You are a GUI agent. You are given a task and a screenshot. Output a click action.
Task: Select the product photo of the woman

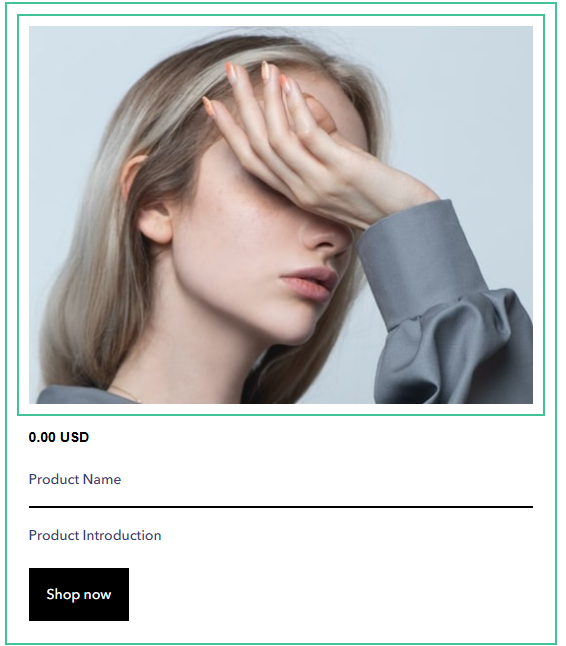[x=281, y=215]
